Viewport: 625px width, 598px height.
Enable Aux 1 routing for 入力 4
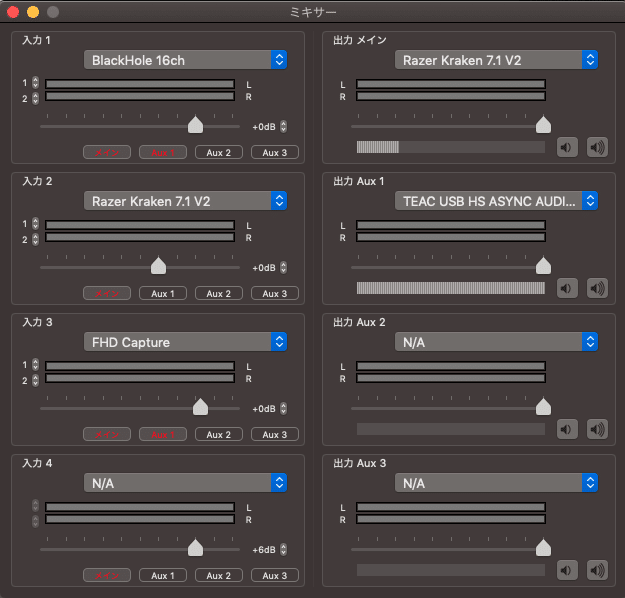coord(163,576)
